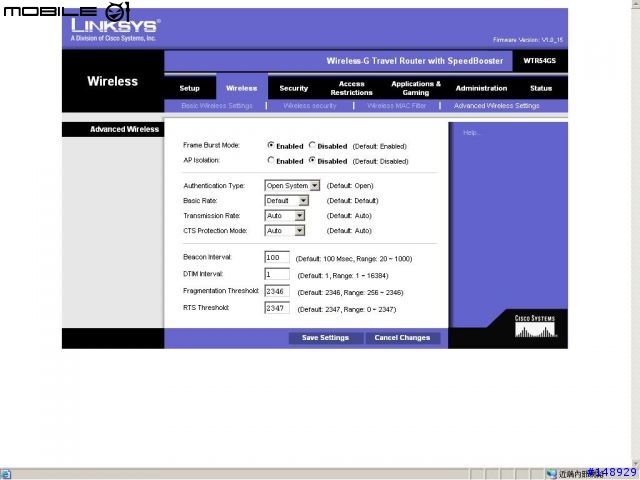The height and width of the screenshot is (480, 640).
Task: Open Wireless MAC Filter sub-tab
Action: (396, 106)
